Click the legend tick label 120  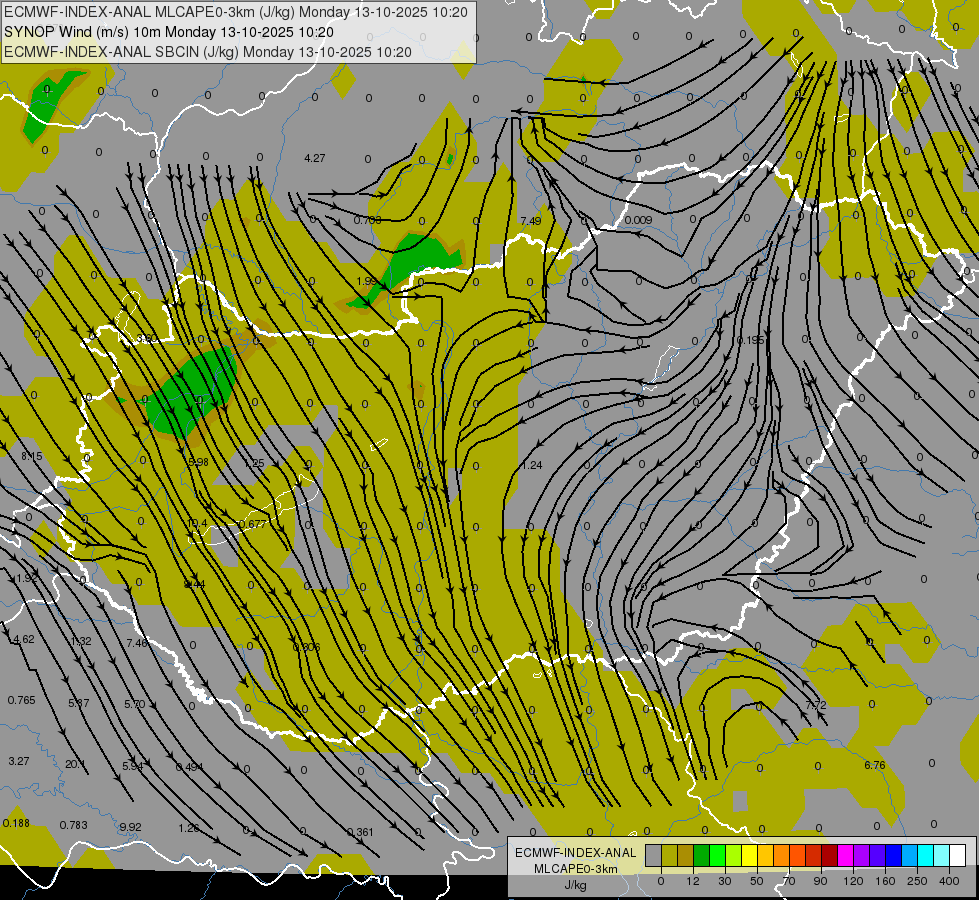(853, 881)
